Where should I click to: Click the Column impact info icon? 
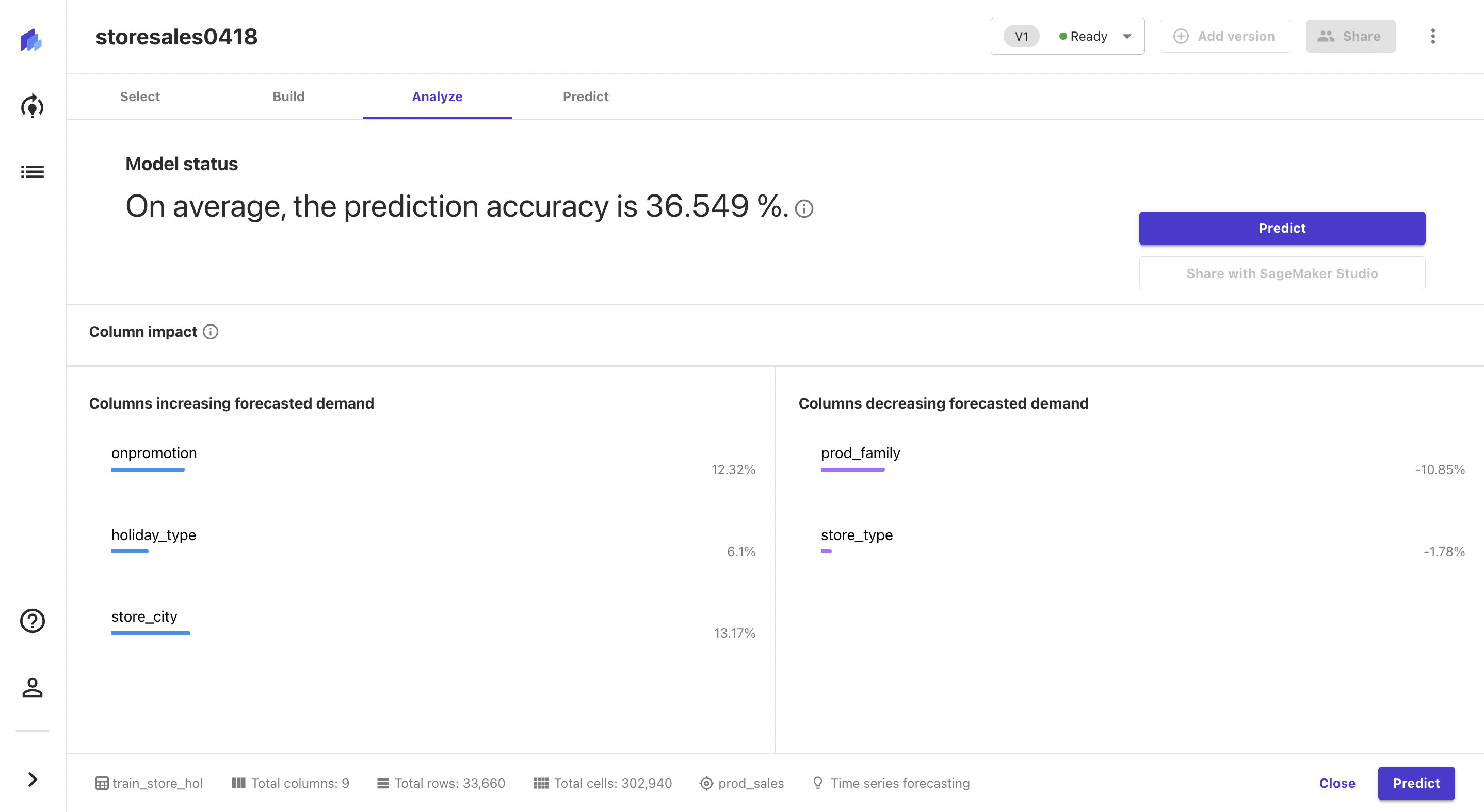pyautogui.click(x=211, y=332)
